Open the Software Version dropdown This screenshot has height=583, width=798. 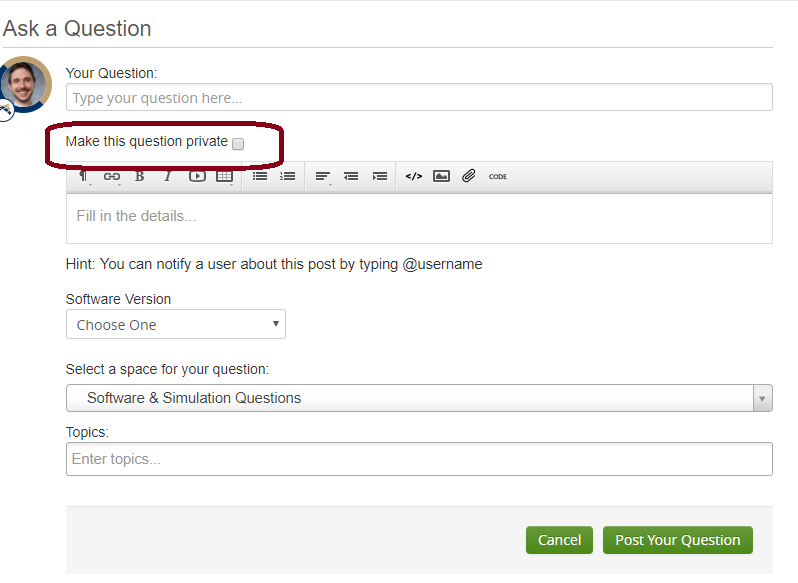176,325
